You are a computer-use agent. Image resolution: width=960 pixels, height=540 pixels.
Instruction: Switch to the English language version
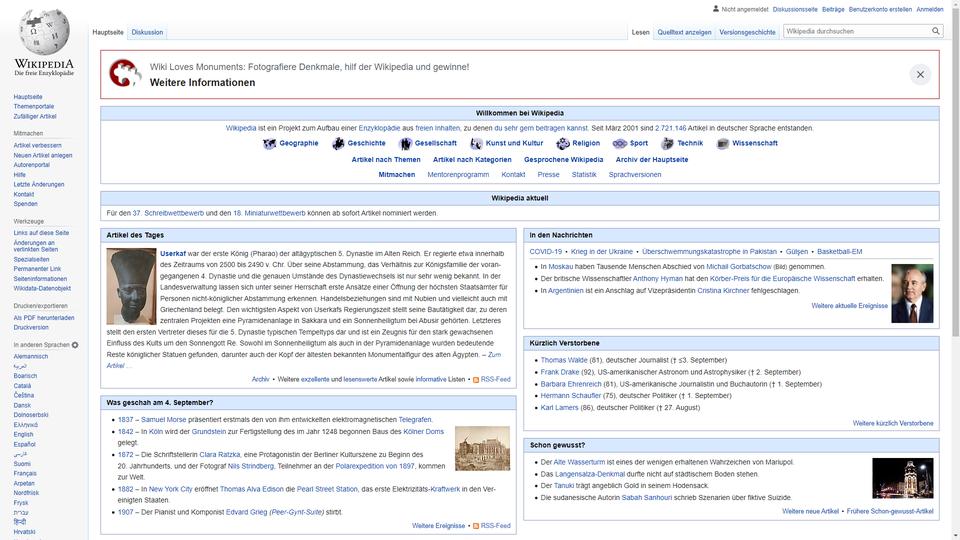tap(23, 435)
